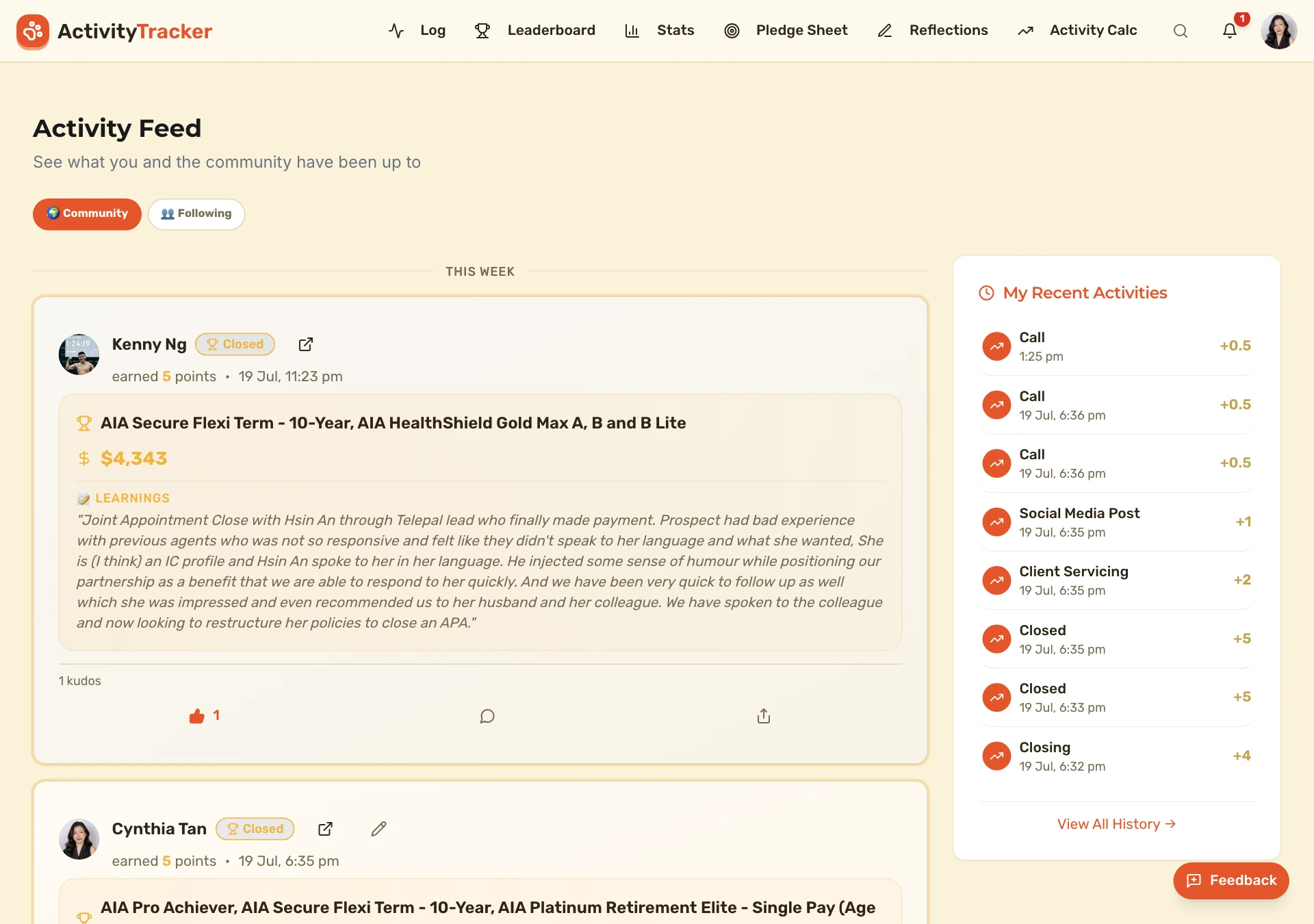Open the Reflections page
The width and height of the screenshot is (1314, 924).
pyautogui.click(x=933, y=30)
